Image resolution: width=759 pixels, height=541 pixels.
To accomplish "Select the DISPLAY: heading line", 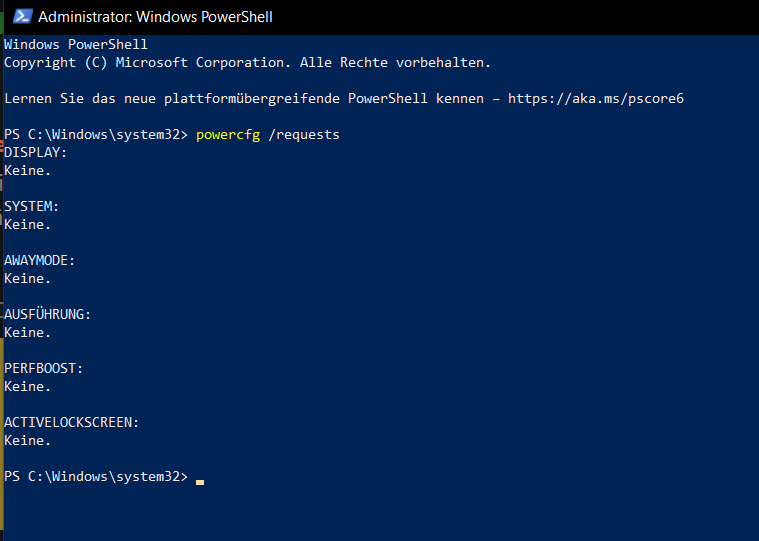I will pyautogui.click(x=36, y=152).
